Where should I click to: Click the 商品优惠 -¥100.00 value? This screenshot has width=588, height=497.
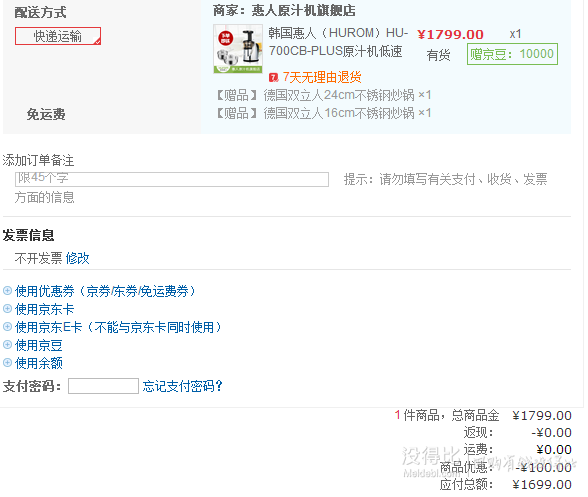click(x=544, y=467)
